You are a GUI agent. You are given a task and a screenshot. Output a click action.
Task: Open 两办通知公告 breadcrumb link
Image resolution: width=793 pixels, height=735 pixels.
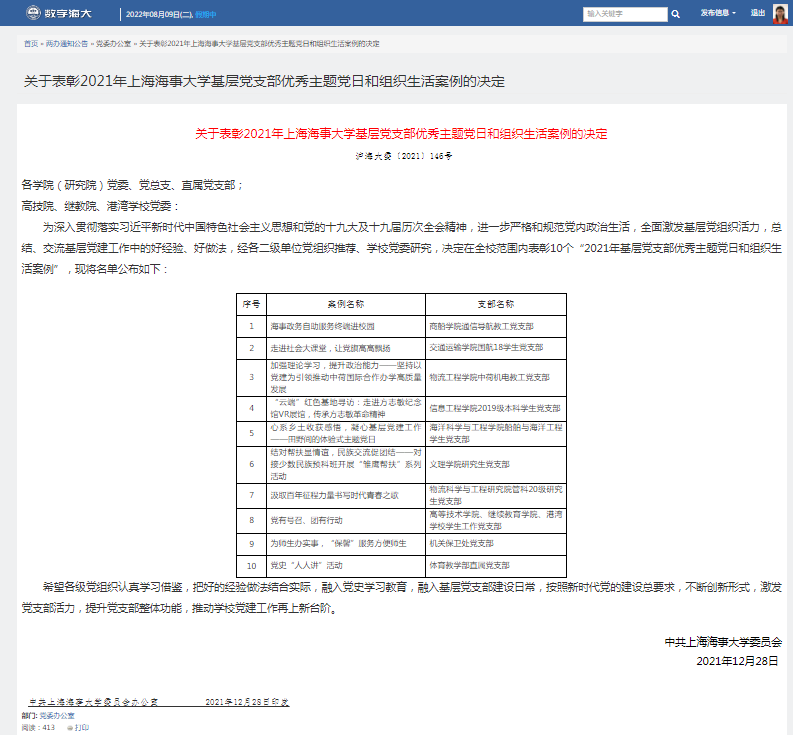[67, 44]
